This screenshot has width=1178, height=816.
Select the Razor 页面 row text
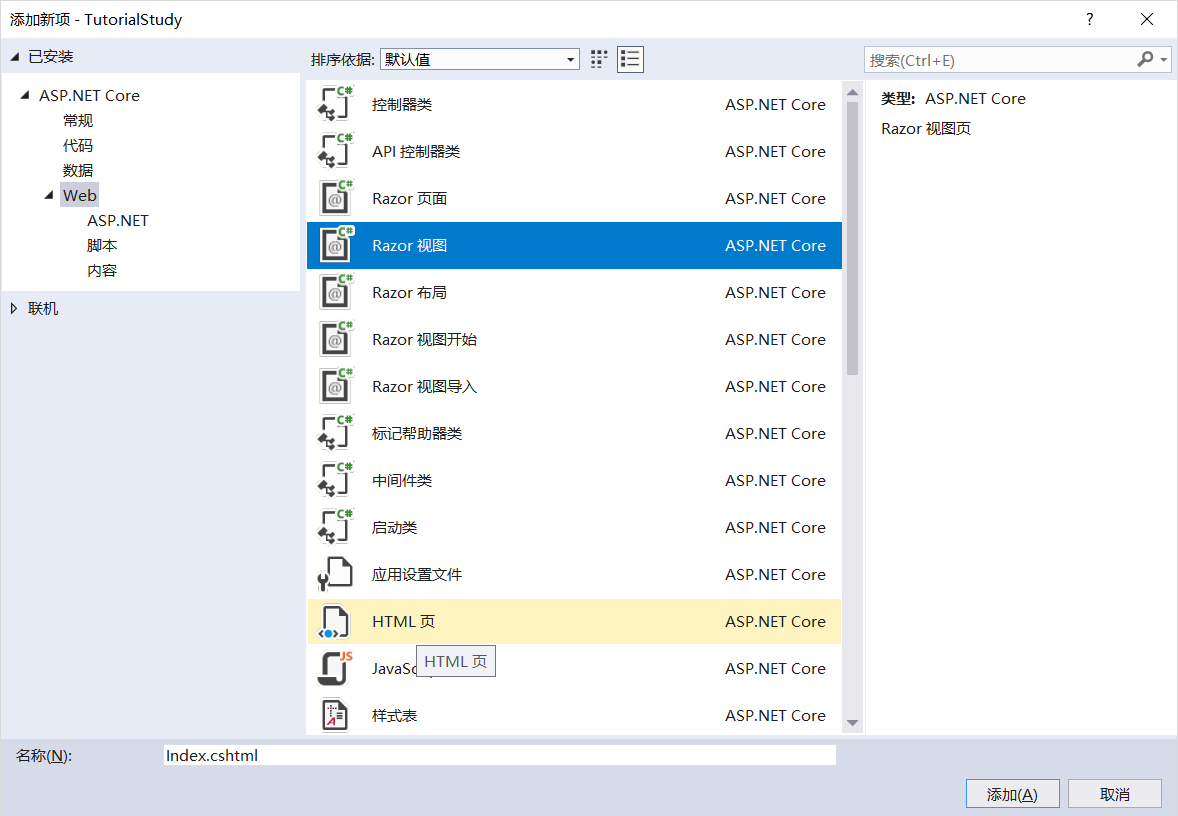pos(409,198)
